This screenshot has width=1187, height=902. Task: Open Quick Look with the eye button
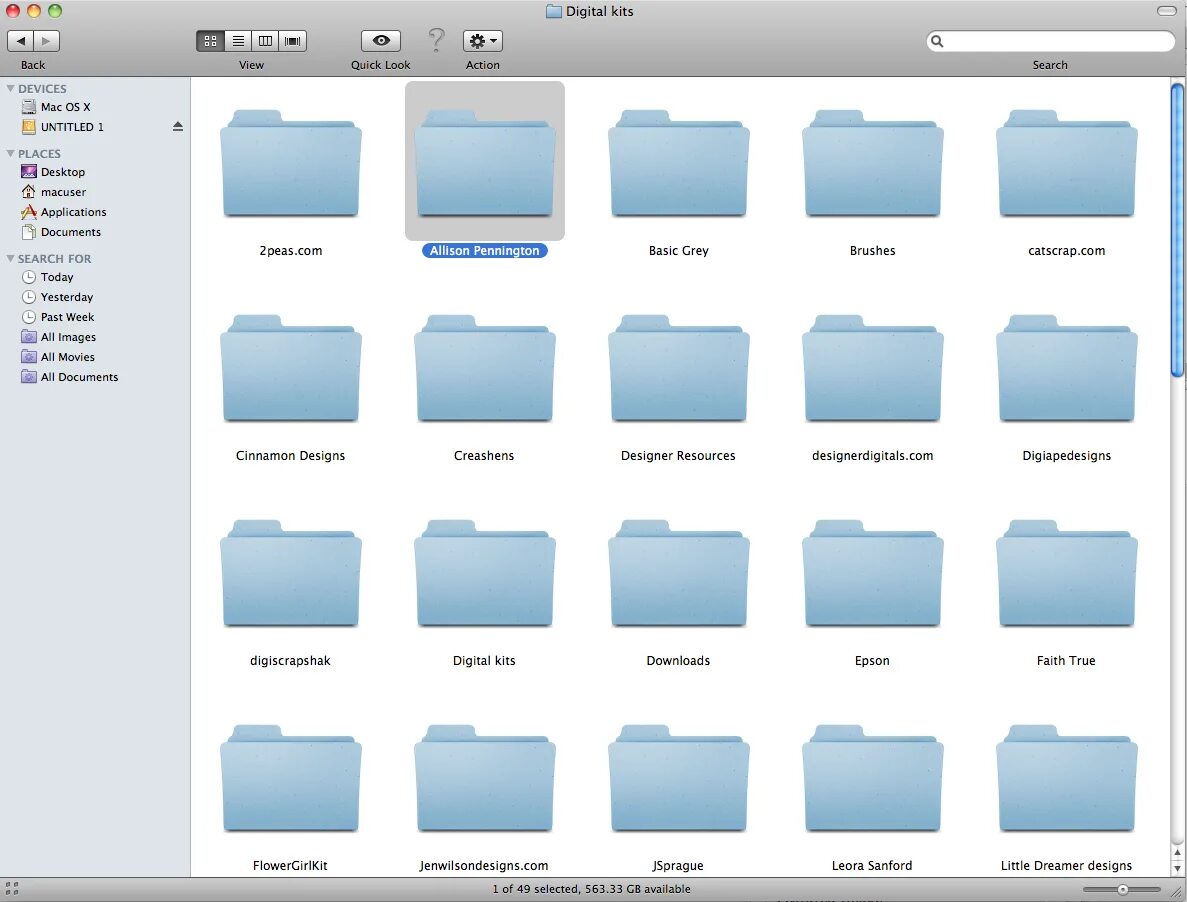pyautogui.click(x=381, y=41)
